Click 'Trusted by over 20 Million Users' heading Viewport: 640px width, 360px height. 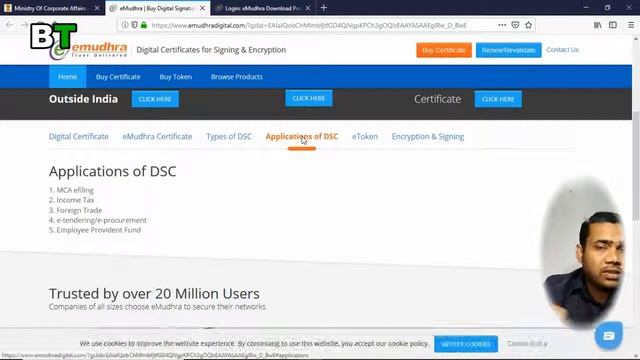click(x=154, y=293)
